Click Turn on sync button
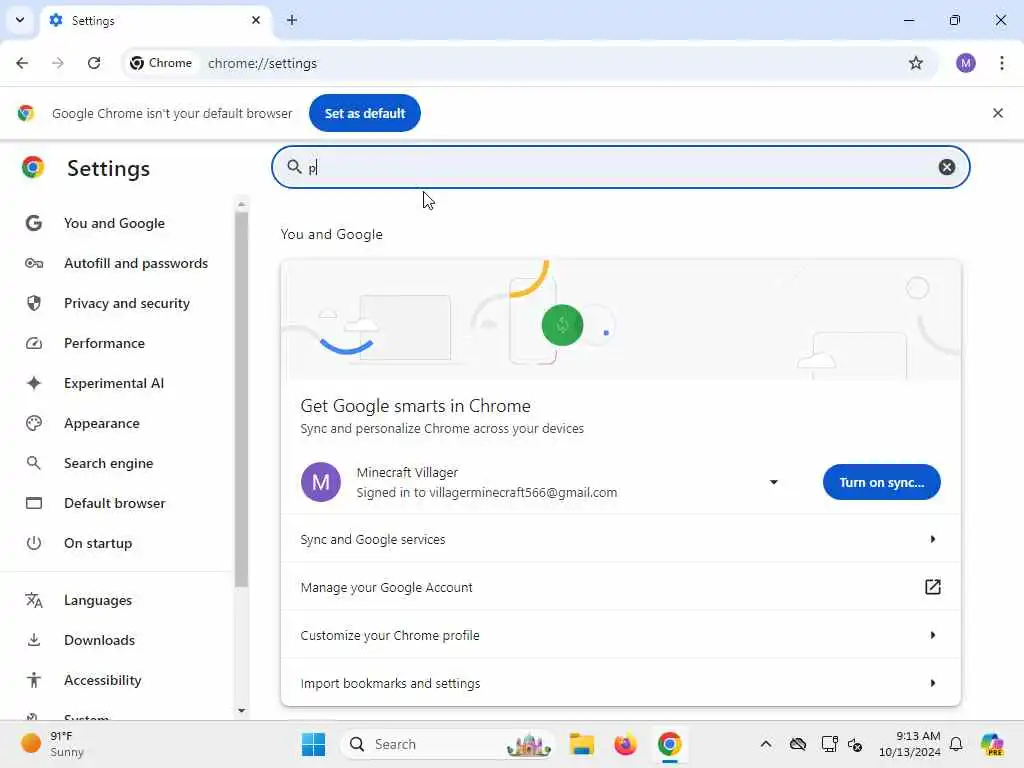Image resolution: width=1024 pixels, height=768 pixels. pos(881,482)
